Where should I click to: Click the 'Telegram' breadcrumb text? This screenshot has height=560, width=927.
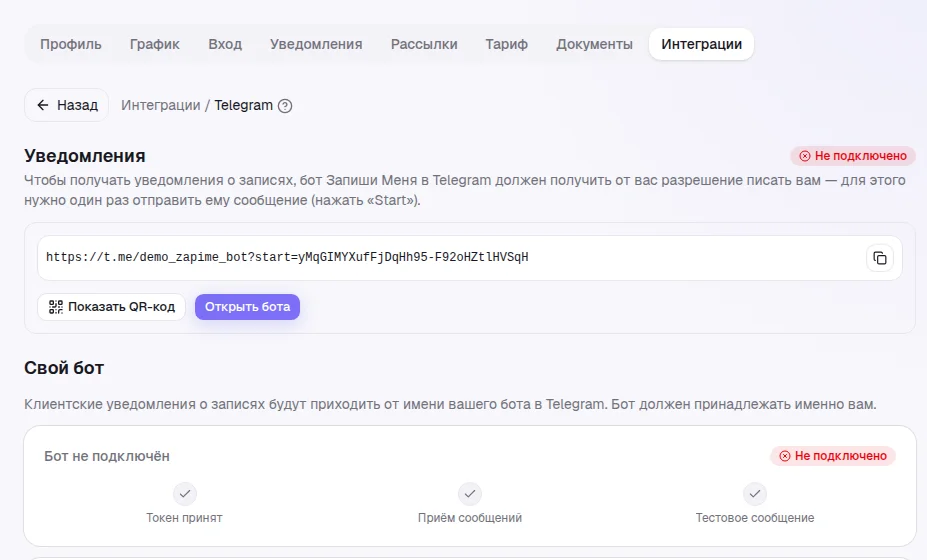point(244,105)
